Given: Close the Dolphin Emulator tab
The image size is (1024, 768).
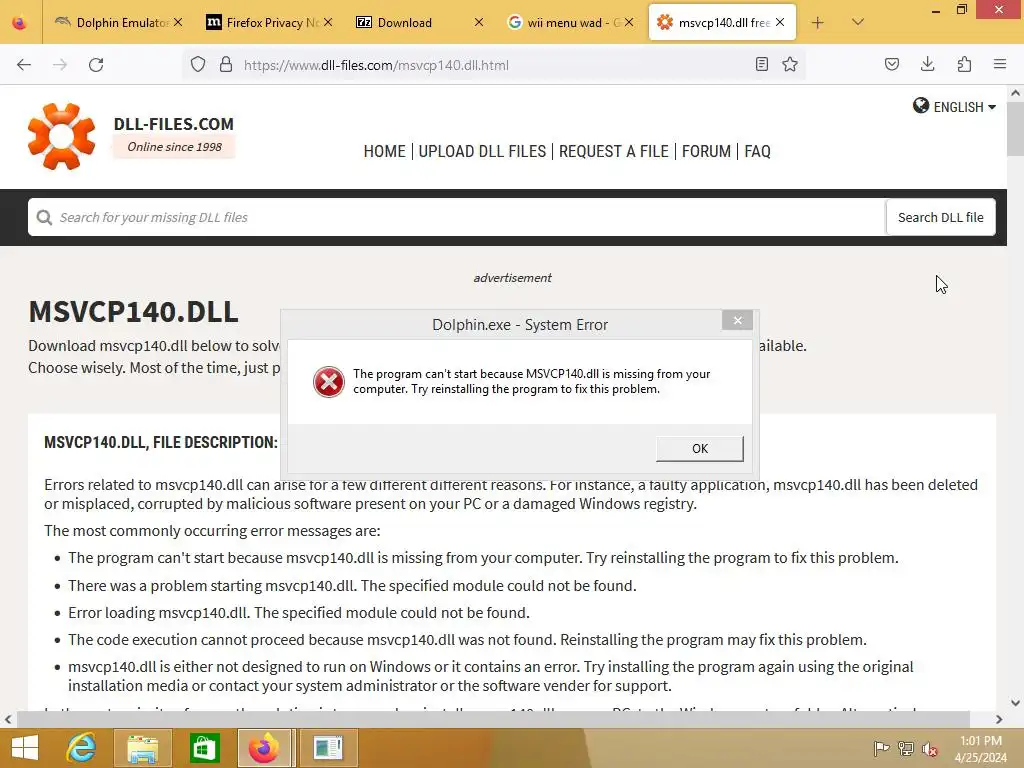Looking at the screenshot, I should coord(178,22).
